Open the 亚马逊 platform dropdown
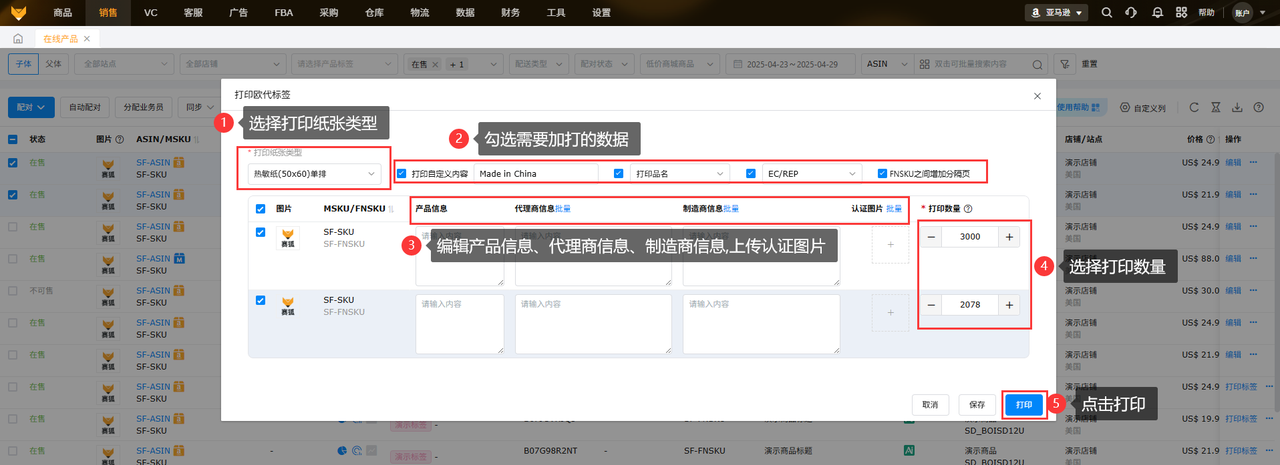This screenshot has height=465, width=1280. click(1055, 13)
